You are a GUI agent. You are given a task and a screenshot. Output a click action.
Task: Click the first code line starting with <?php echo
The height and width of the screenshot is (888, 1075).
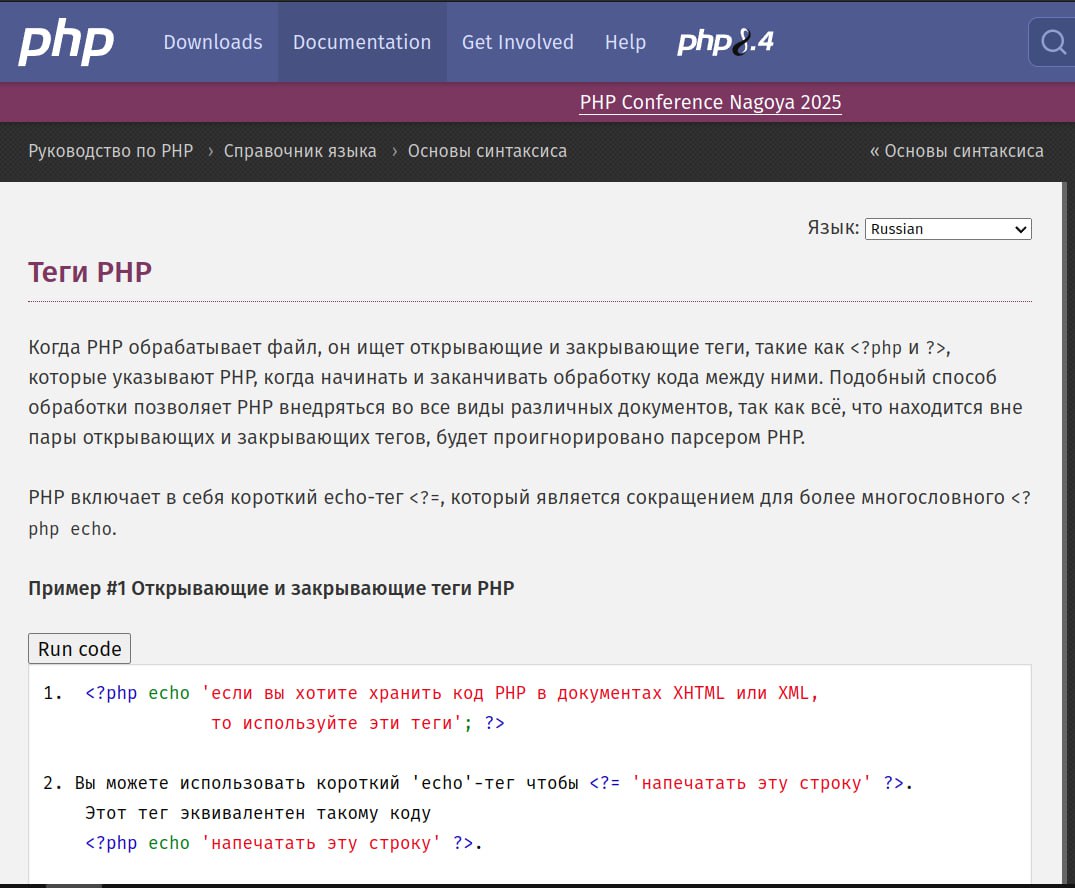(452, 693)
